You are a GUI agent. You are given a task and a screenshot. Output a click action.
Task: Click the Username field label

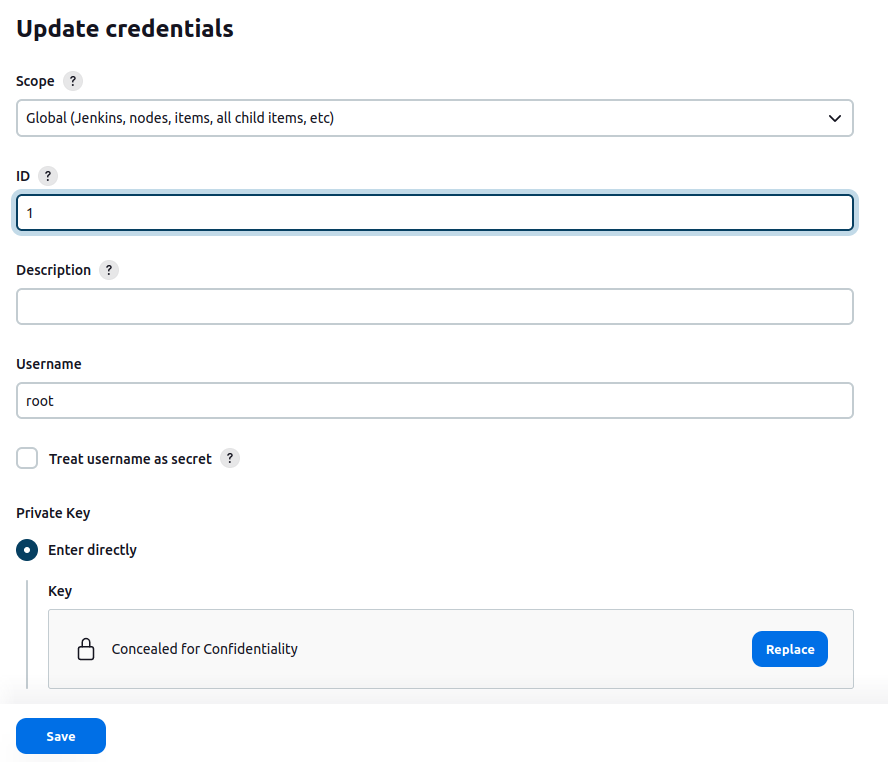[x=49, y=364]
